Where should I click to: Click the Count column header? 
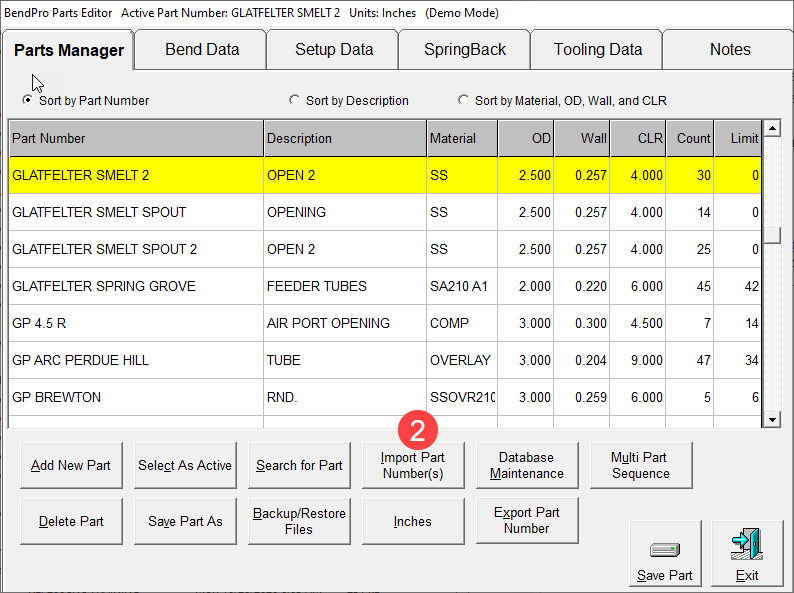tap(690, 138)
